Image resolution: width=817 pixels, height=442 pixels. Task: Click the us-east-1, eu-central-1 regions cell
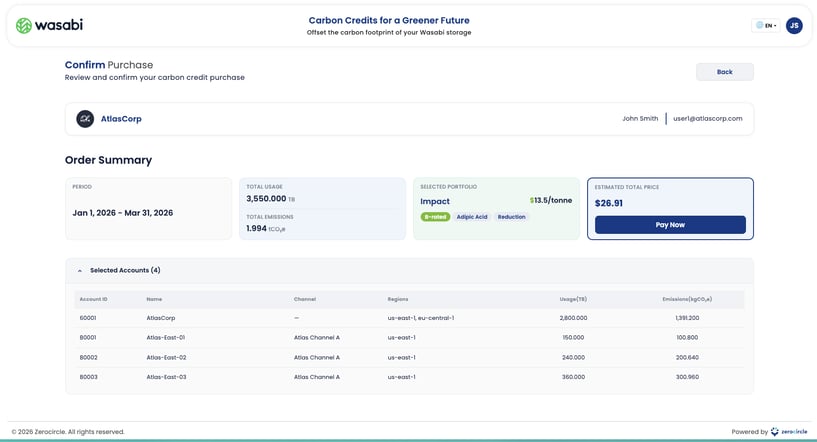point(420,318)
